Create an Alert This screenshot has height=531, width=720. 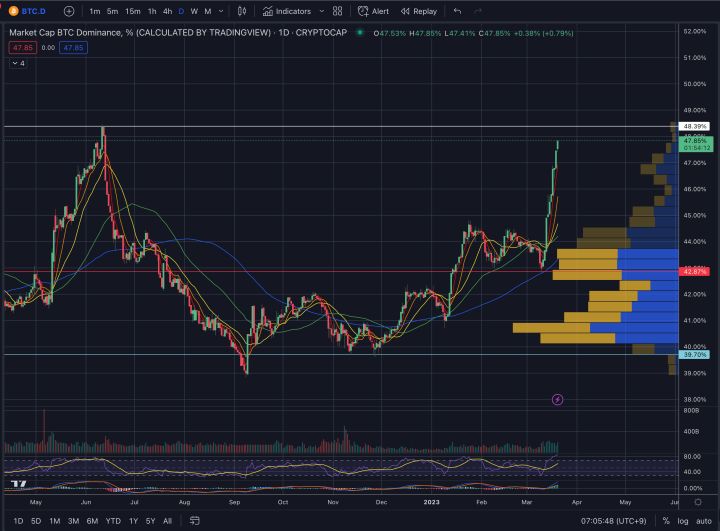tap(373, 11)
